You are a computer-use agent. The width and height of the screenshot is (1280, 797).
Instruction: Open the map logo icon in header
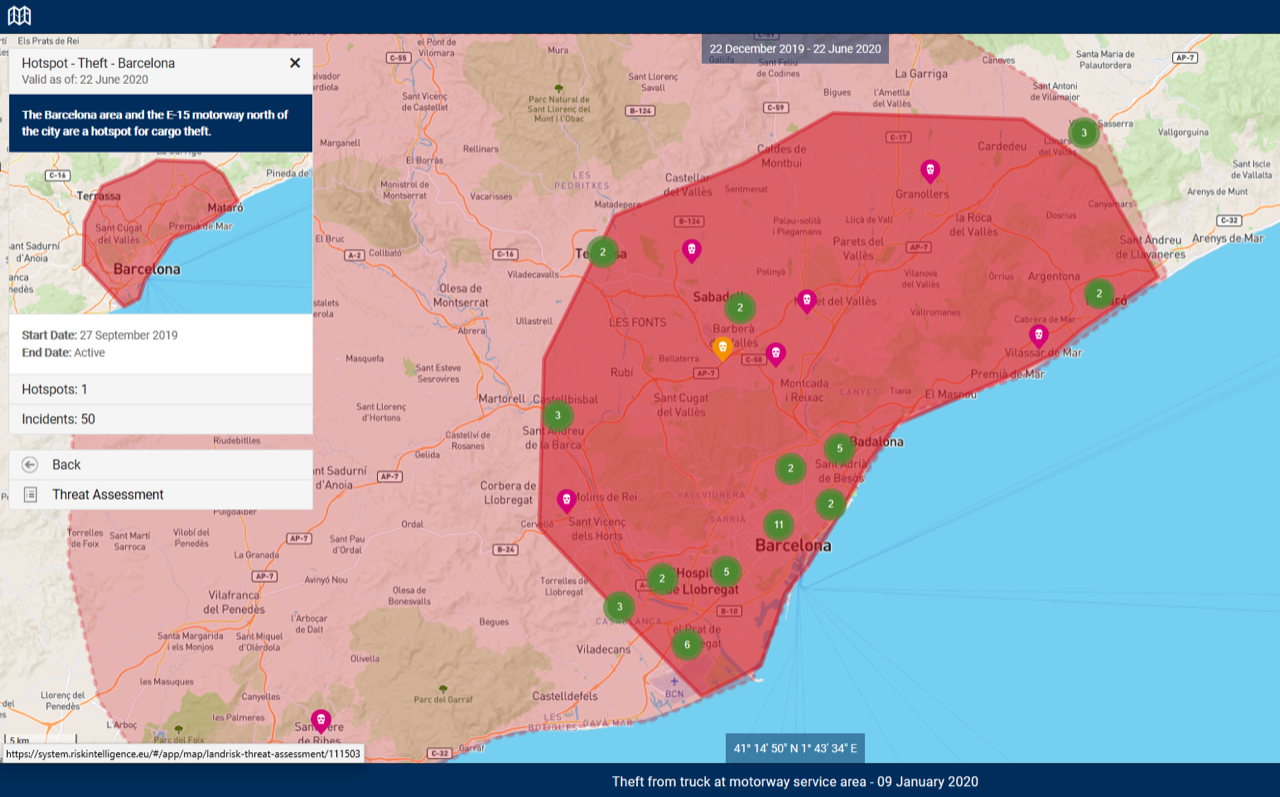pos(19,16)
